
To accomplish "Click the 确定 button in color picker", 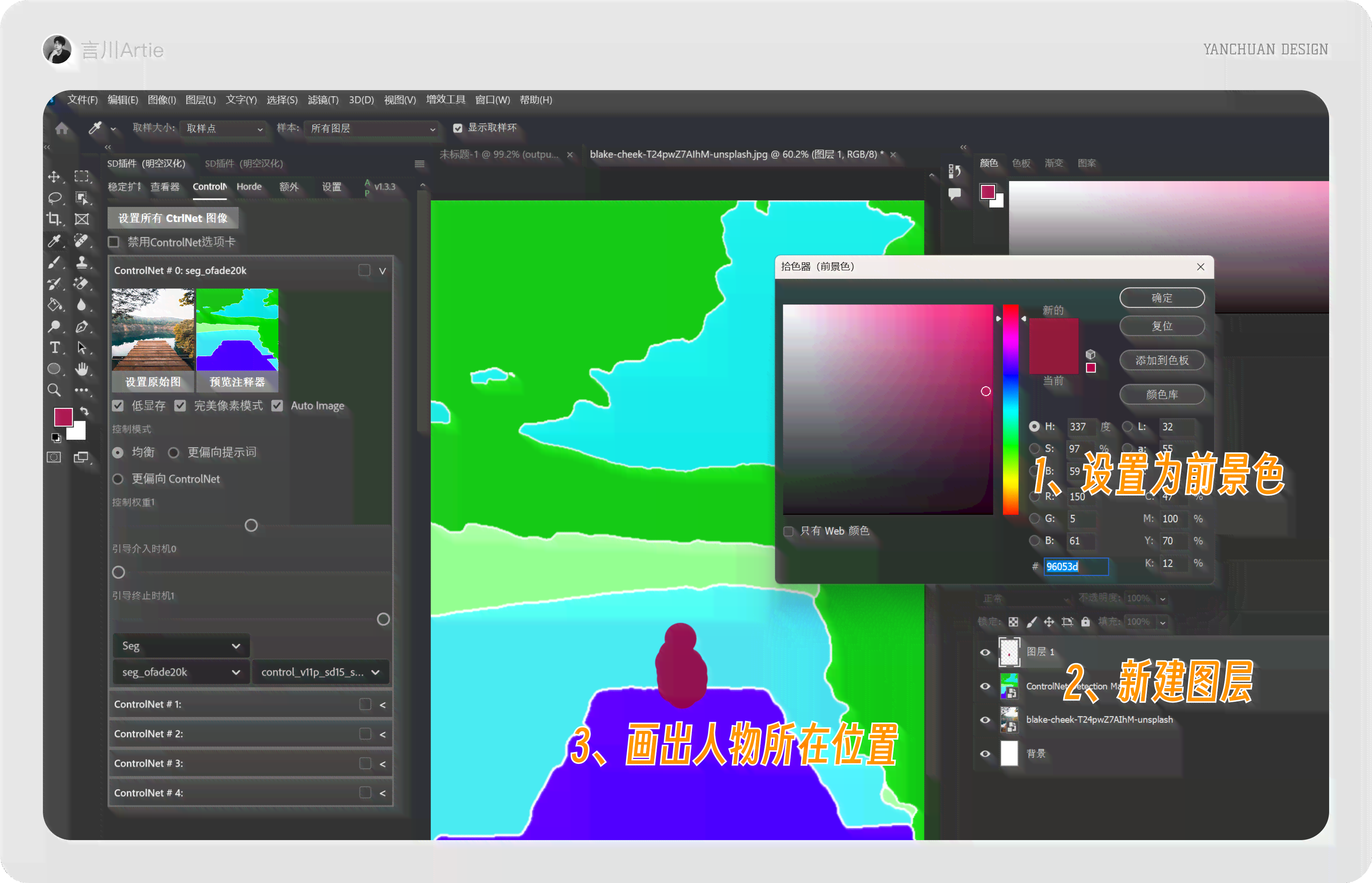I will pyautogui.click(x=1162, y=298).
